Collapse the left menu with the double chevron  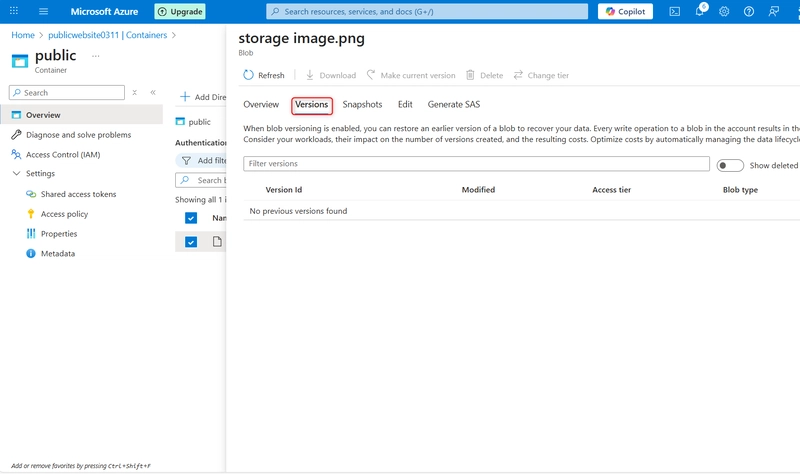(153, 92)
